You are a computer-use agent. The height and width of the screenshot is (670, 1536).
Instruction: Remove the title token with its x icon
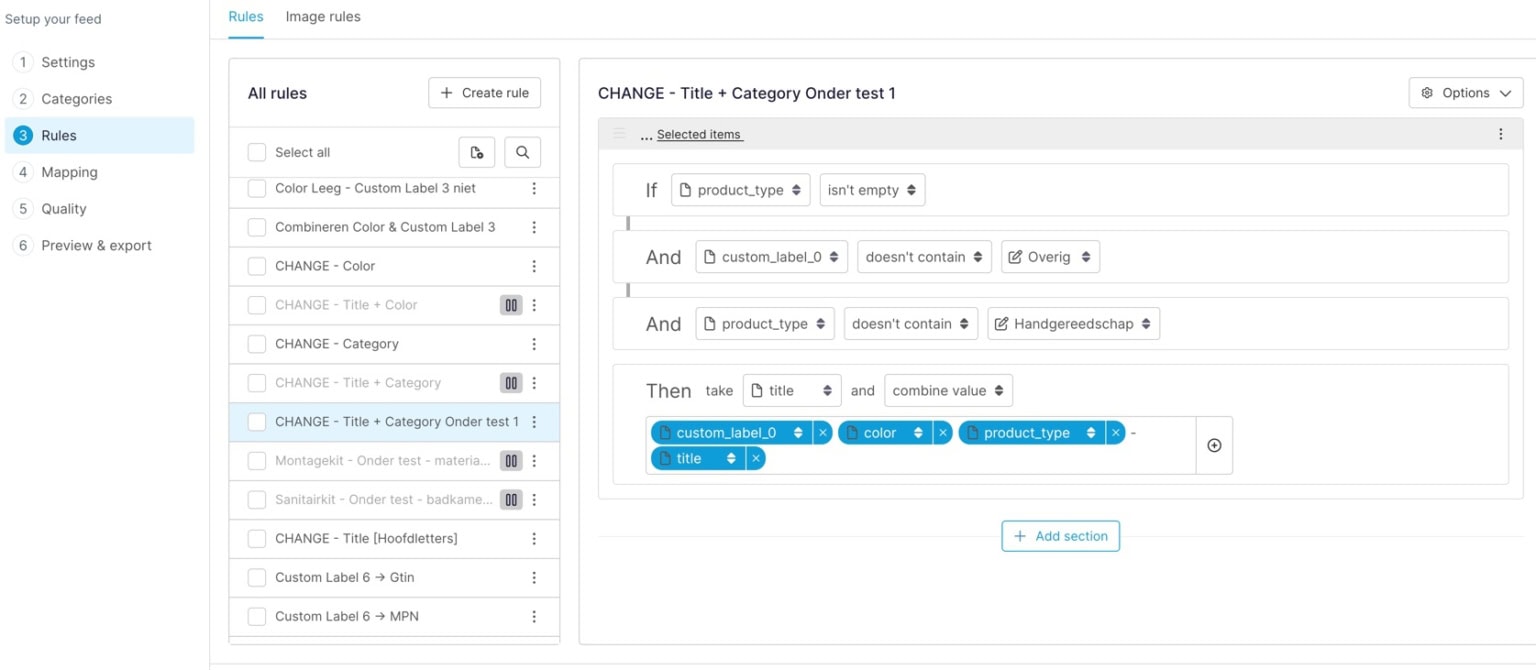755,458
